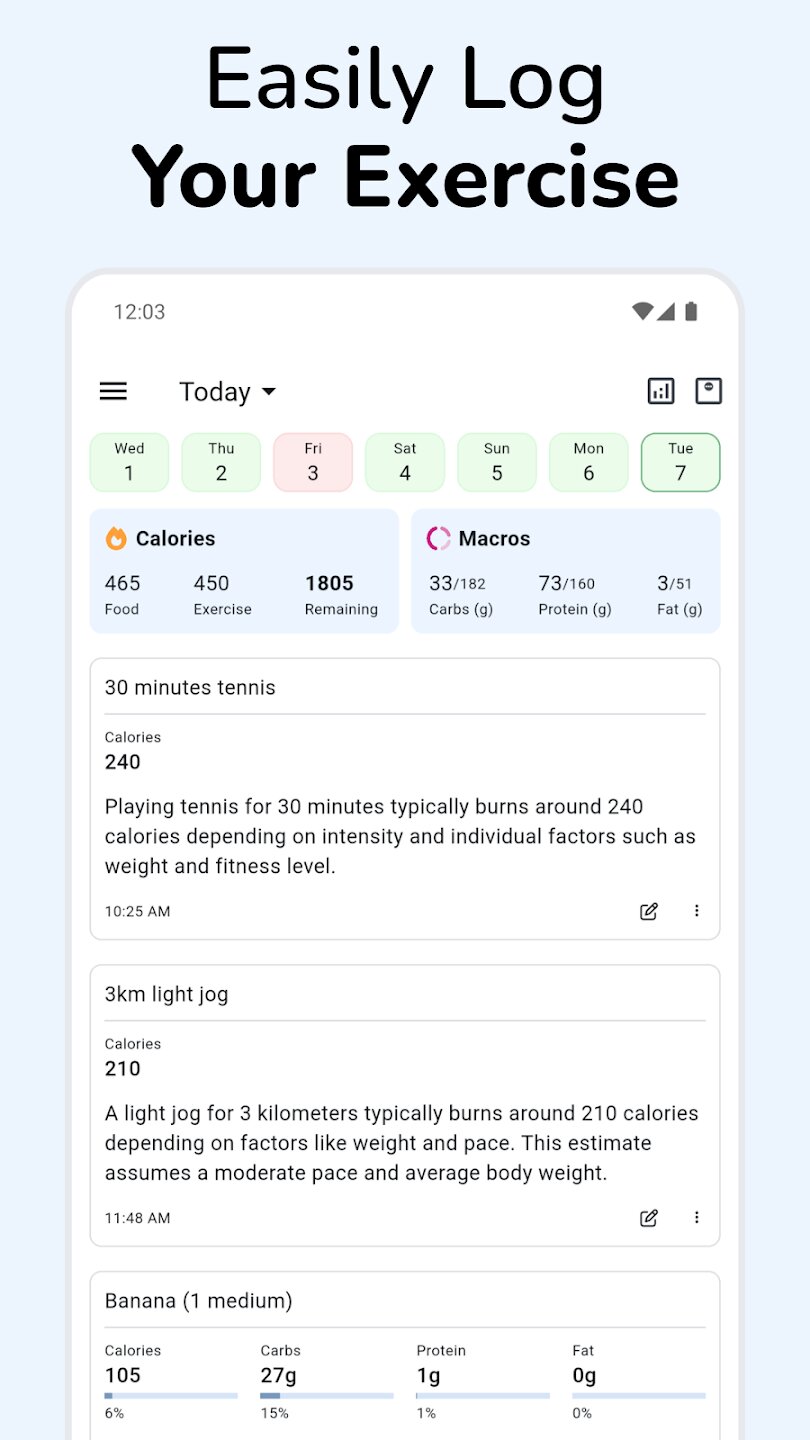The height and width of the screenshot is (1440, 810).
Task: Open the Banana (1 medium) entry
Action: pos(199,1301)
